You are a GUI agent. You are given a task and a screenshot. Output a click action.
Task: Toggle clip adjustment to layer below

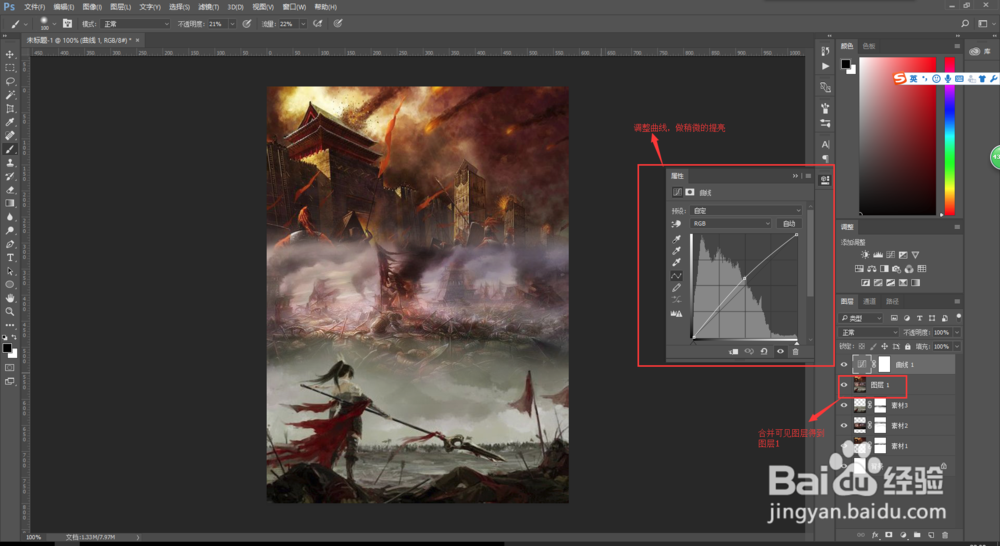(x=733, y=351)
